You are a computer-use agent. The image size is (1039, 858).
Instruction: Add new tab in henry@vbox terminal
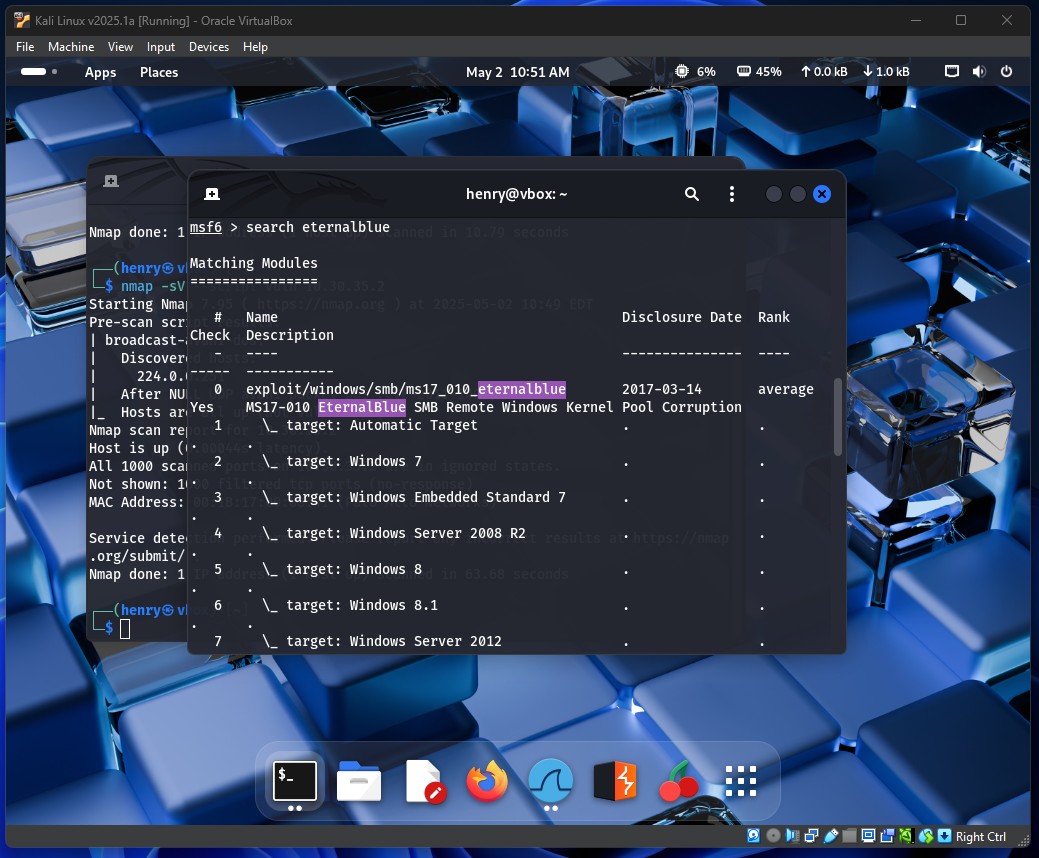(x=212, y=194)
